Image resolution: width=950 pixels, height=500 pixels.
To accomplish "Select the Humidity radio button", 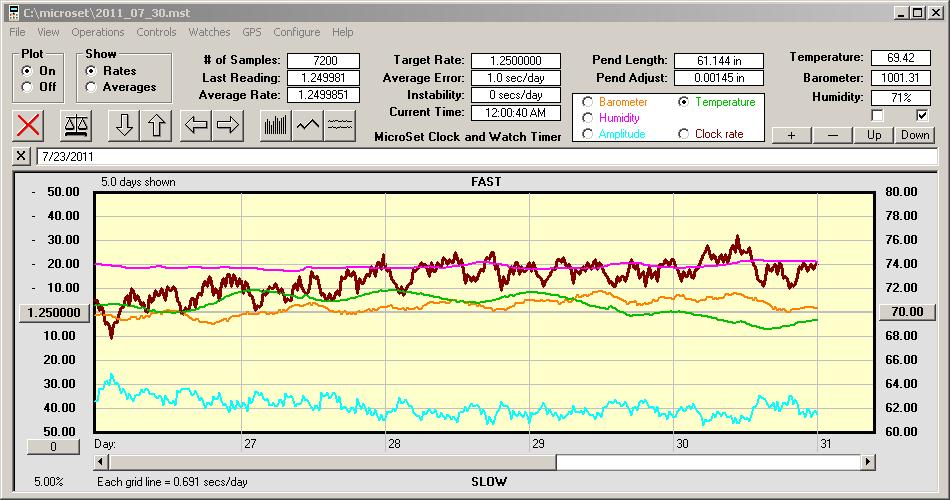I will coord(587,118).
